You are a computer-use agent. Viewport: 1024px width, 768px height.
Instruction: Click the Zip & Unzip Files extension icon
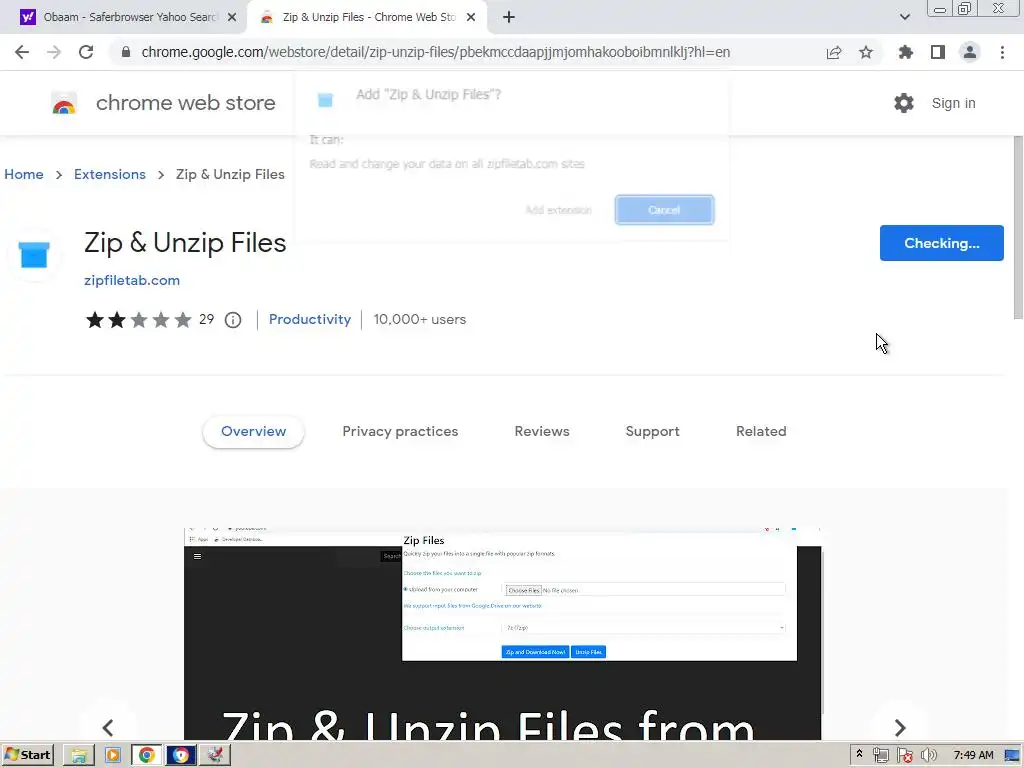[35, 255]
